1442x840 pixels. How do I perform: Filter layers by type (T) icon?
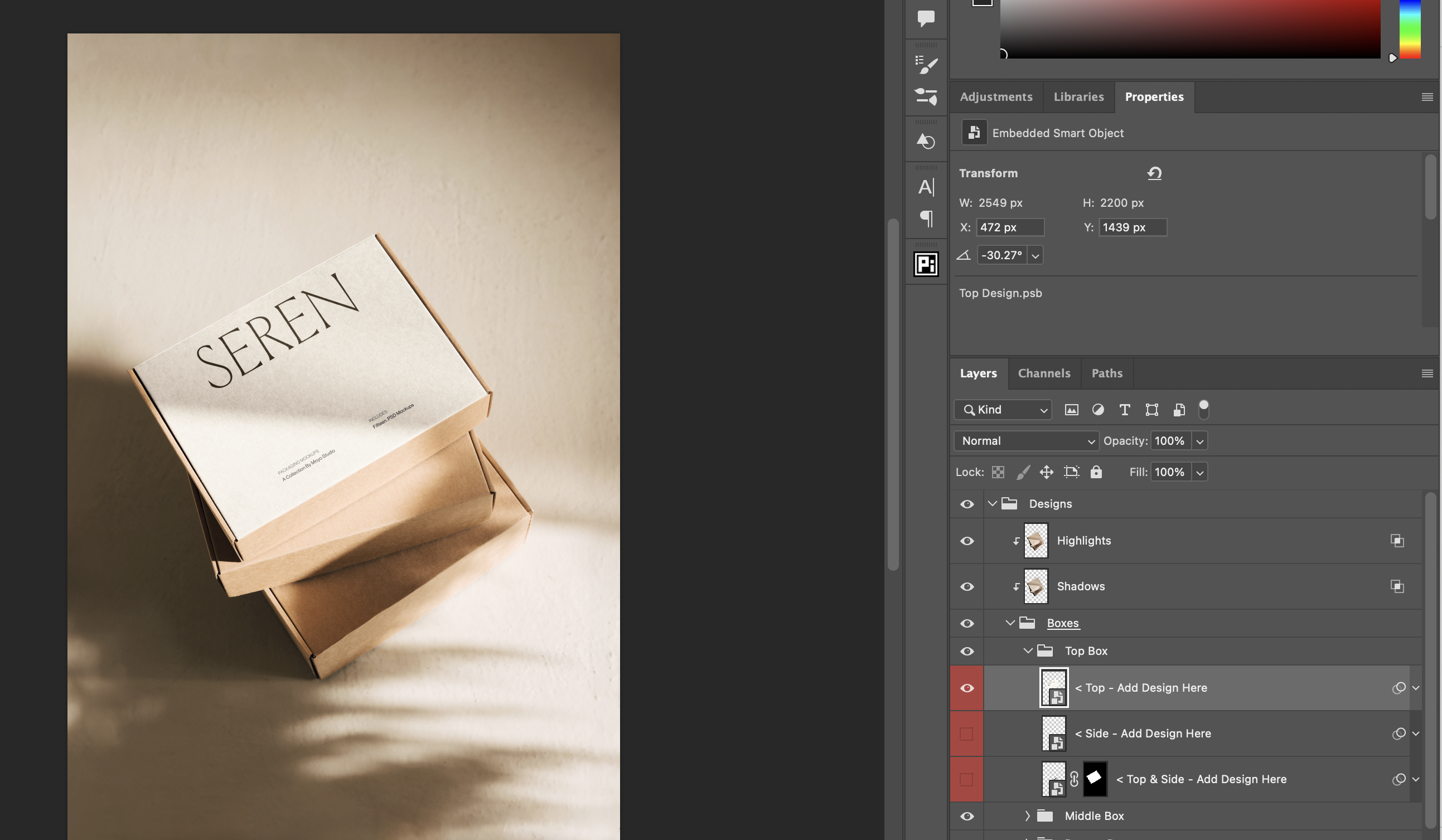(x=1124, y=410)
